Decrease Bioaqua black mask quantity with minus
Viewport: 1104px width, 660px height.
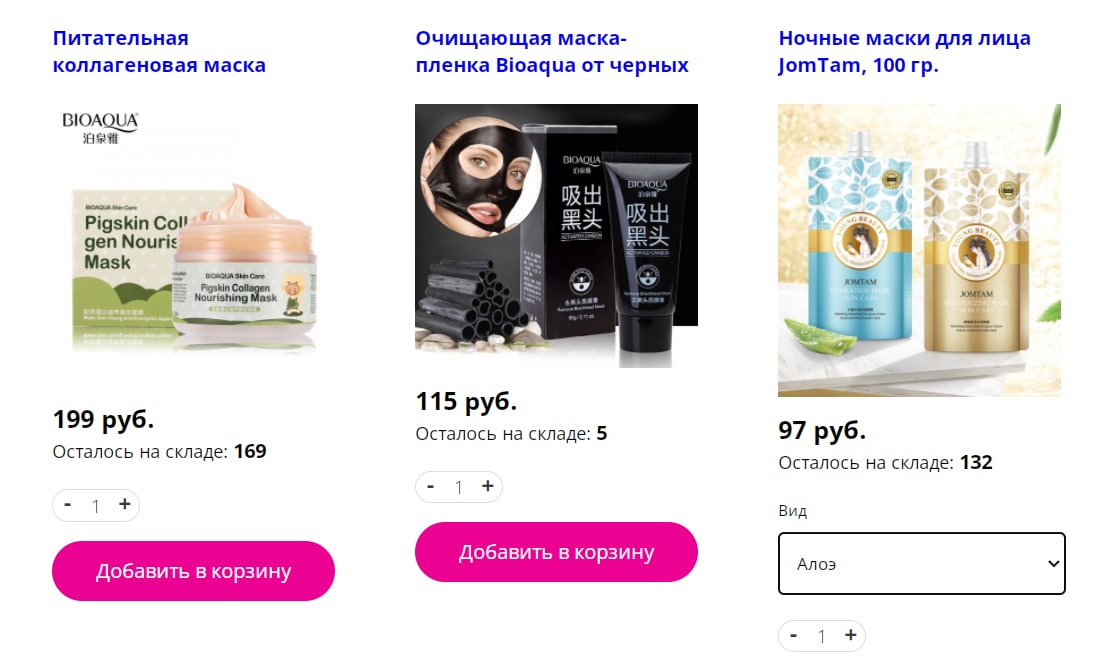click(x=430, y=486)
